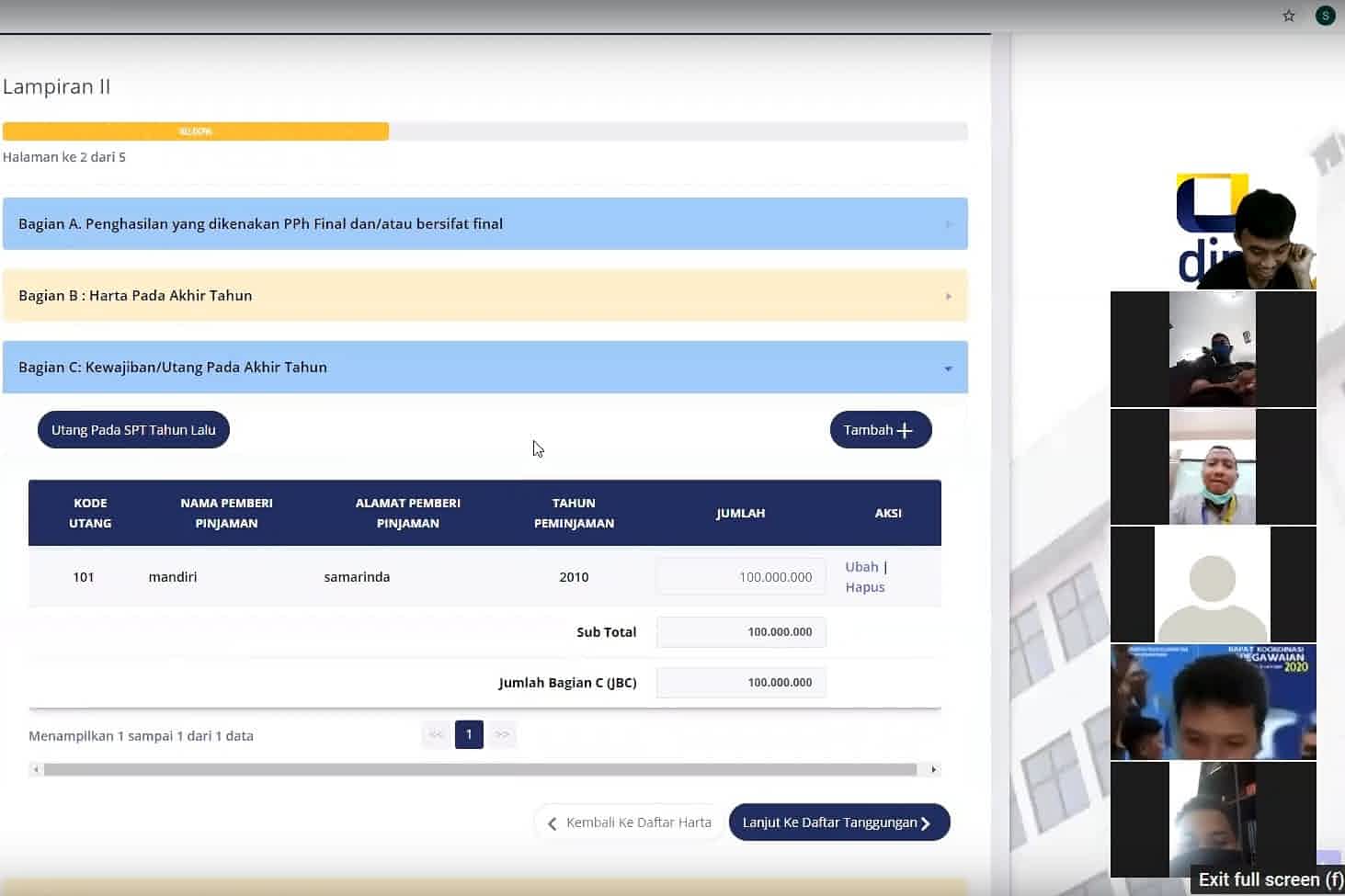
Task: Expand Bagian B Harta Pada Akhir Tahun
Action: point(484,296)
